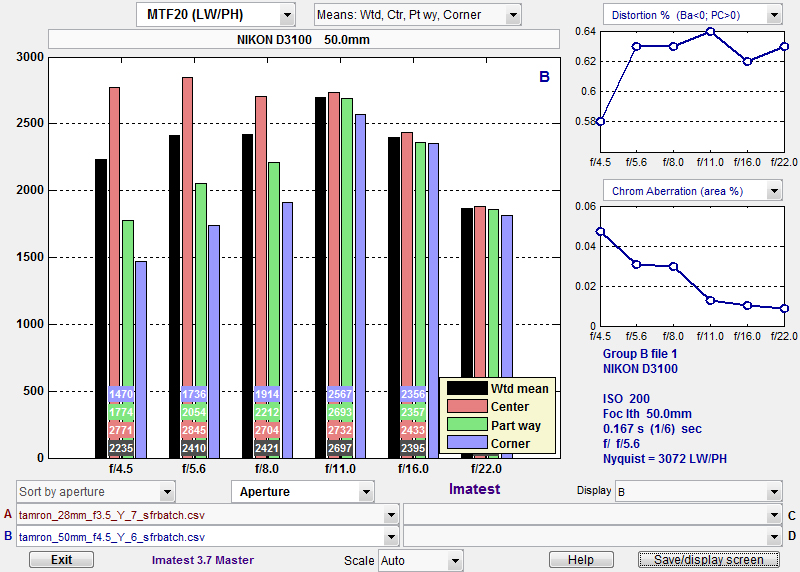Click the 2697 weighted mean value label

coord(340,448)
